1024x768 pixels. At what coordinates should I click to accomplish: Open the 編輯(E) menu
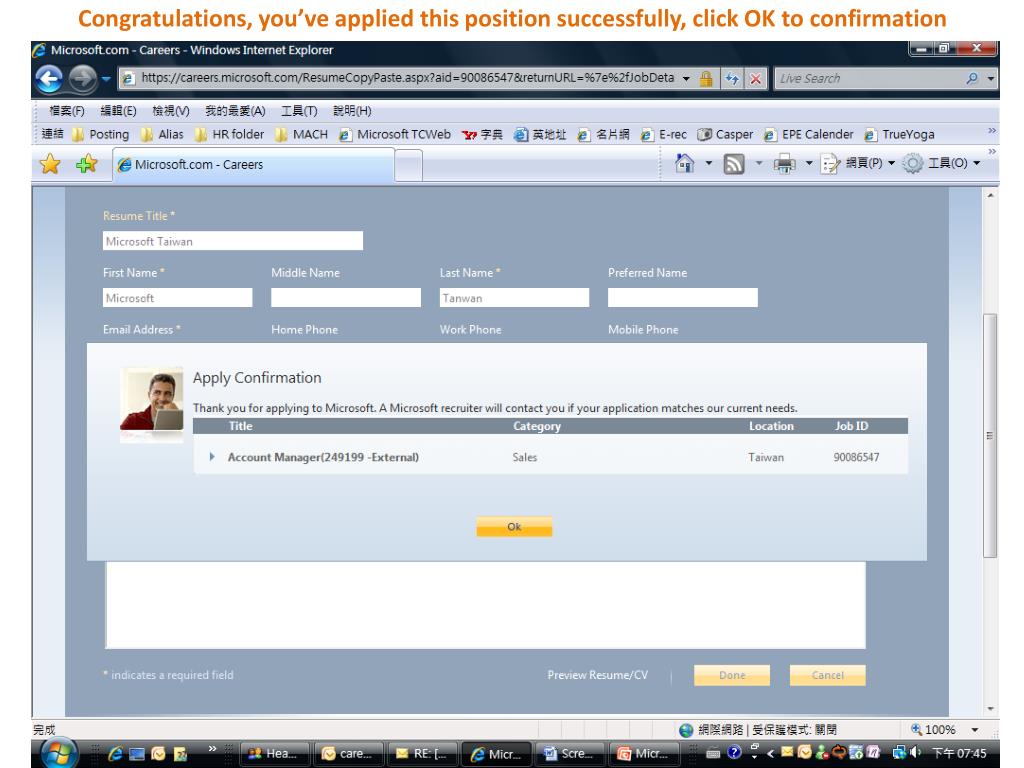pyautogui.click(x=118, y=111)
